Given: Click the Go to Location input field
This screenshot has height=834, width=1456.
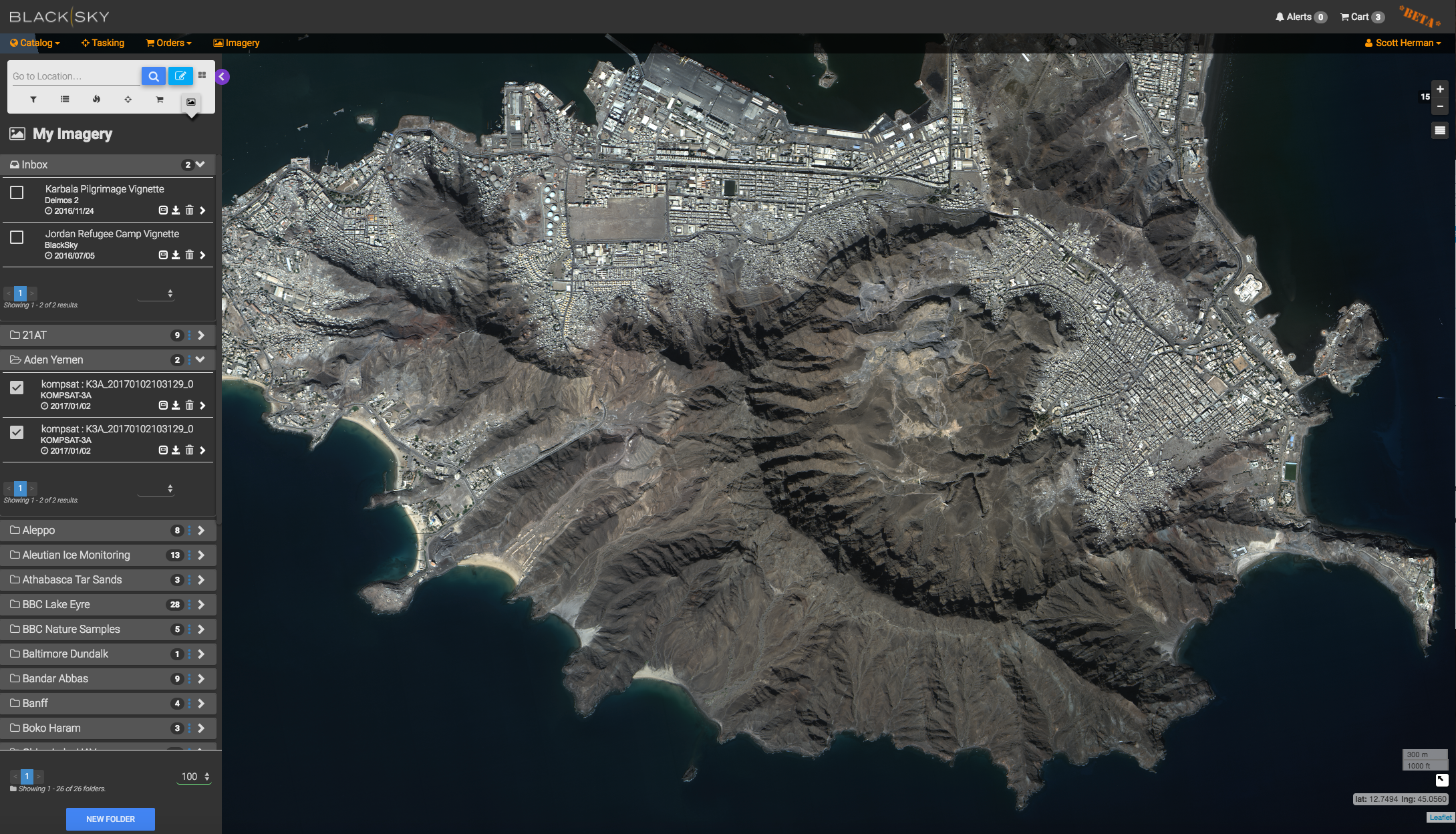Looking at the screenshot, I should pos(74,76).
